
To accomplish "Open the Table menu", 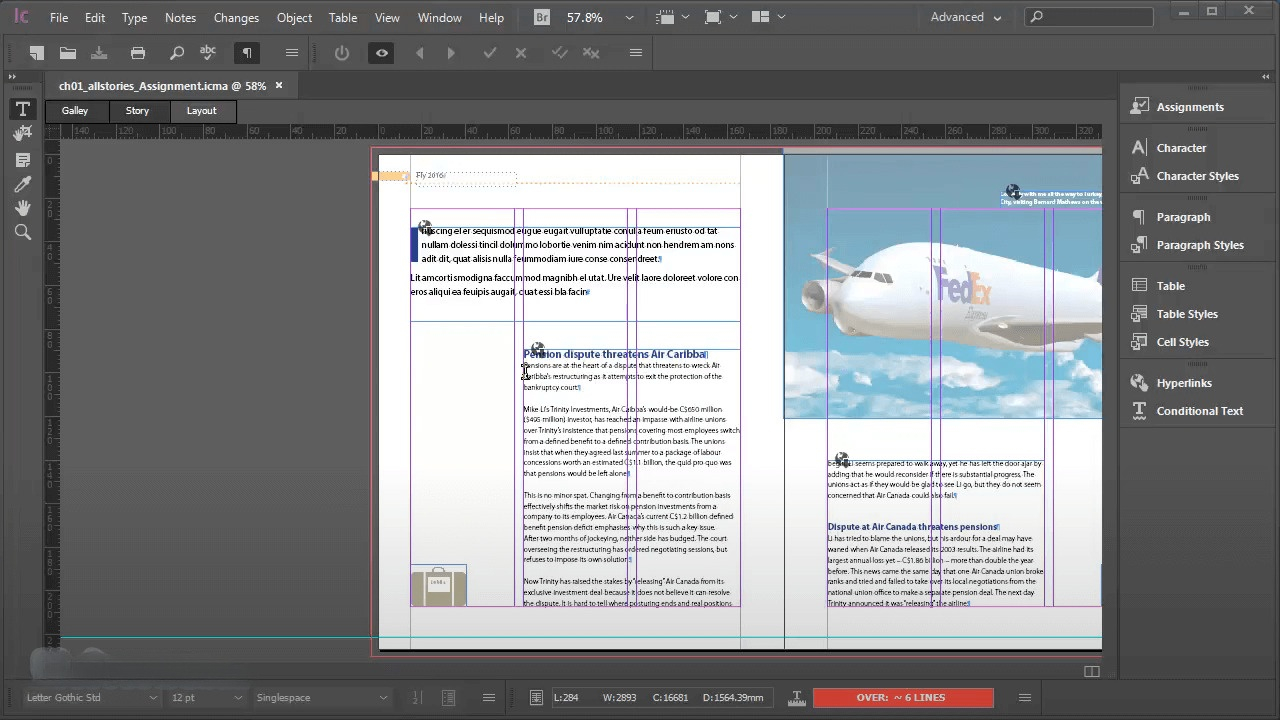I will pyautogui.click(x=343, y=18).
